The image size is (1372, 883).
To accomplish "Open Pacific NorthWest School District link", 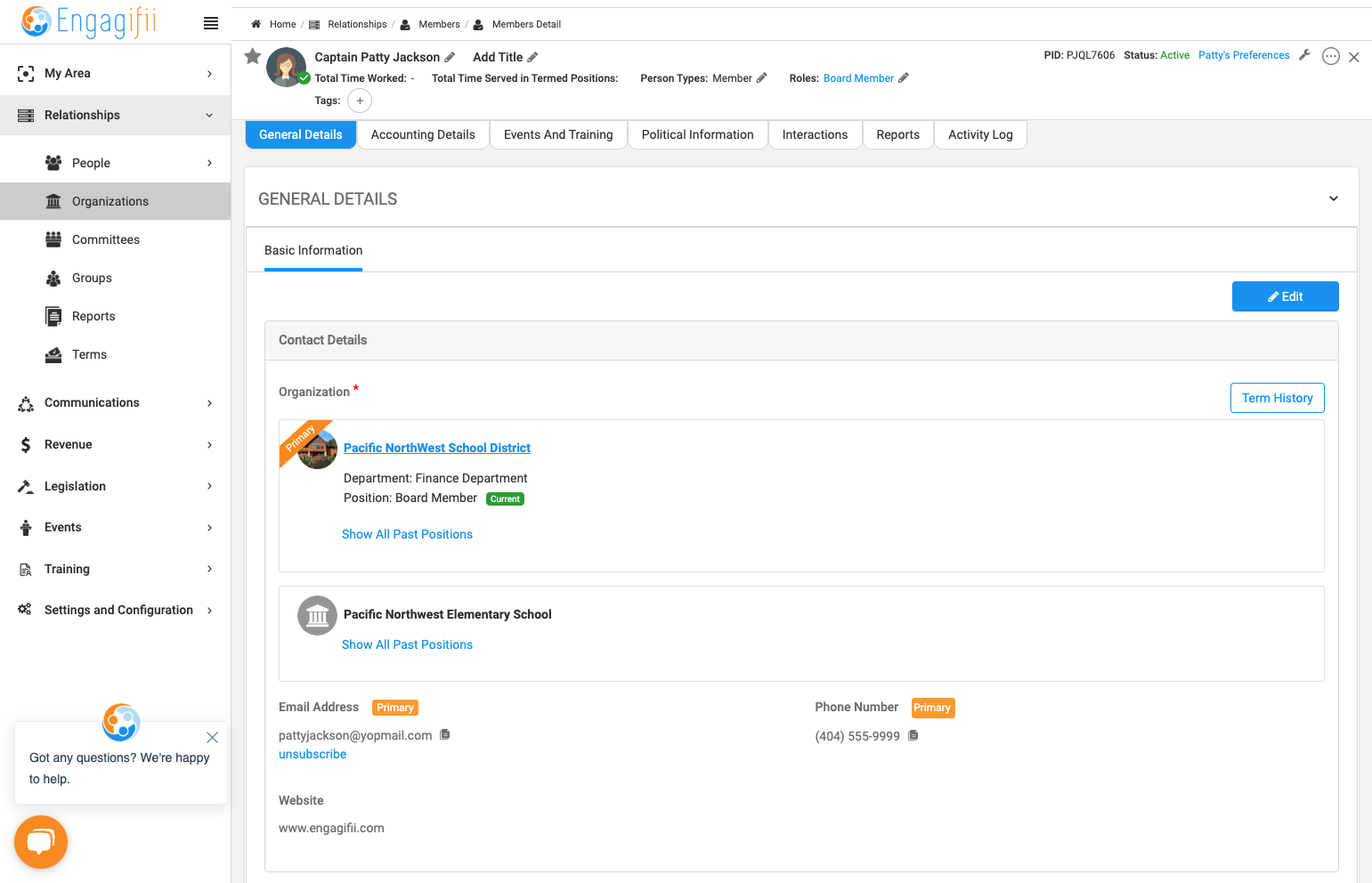I will tap(437, 448).
